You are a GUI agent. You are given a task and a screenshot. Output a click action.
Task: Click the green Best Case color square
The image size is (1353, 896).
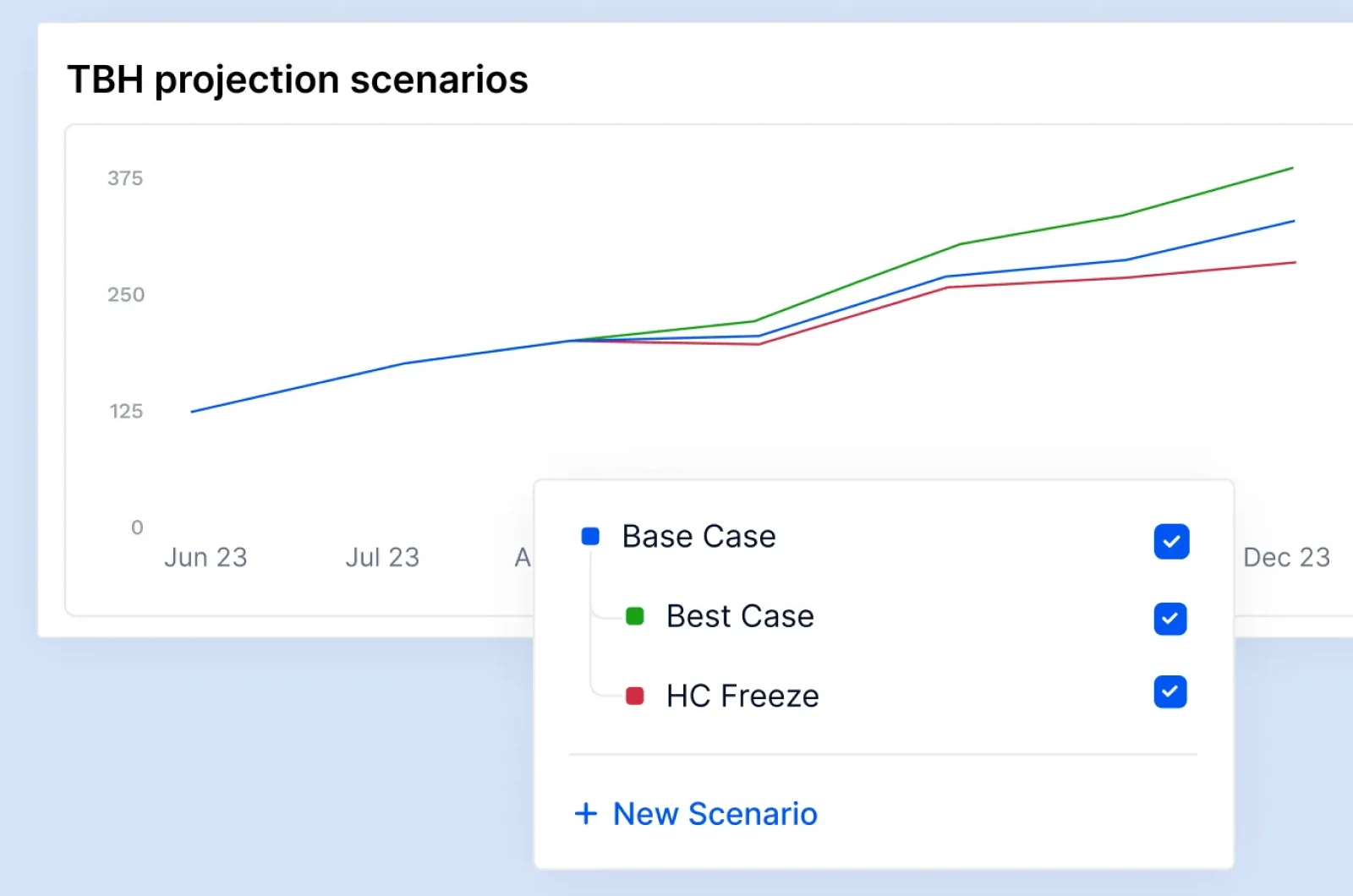[633, 616]
